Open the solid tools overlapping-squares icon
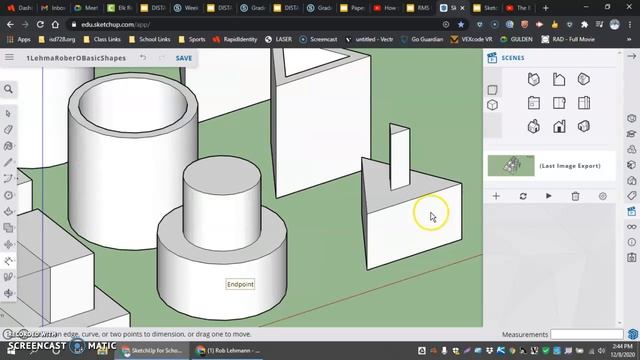The height and width of the screenshot is (360, 640). (8, 228)
